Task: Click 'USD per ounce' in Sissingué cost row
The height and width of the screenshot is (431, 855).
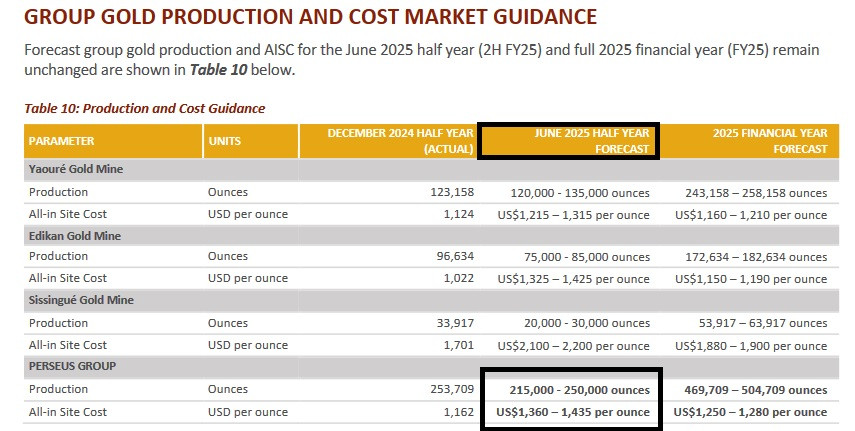Action: pyautogui.click(x=248, y=345)
